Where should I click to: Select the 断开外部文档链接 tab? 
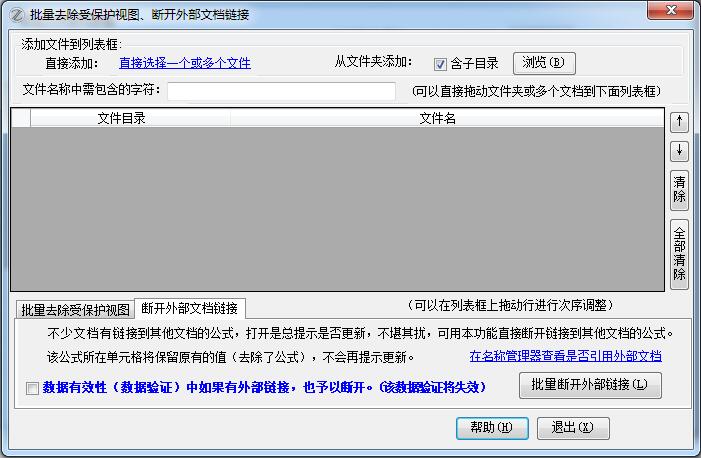pyautogui.click(x=191, y=307)
